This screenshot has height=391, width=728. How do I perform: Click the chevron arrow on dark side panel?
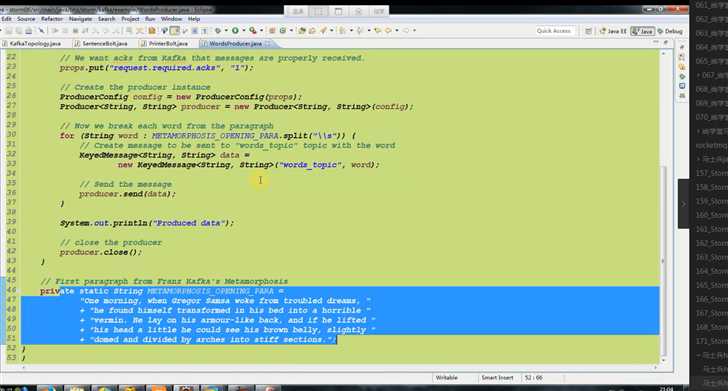683,204
